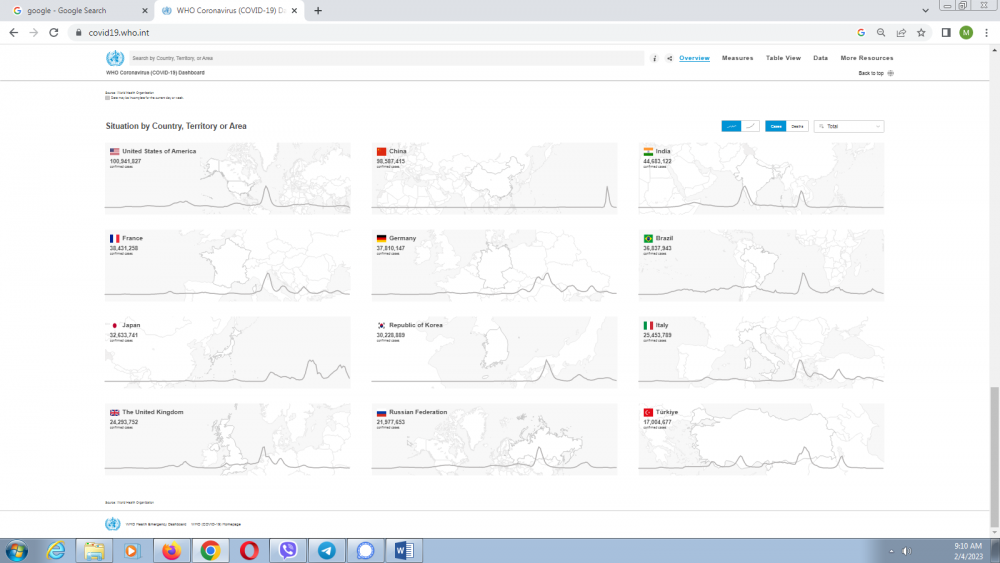The image size is (1000, 563).
Task: Launch Viber from the taskbar
Action: (288, 550)
